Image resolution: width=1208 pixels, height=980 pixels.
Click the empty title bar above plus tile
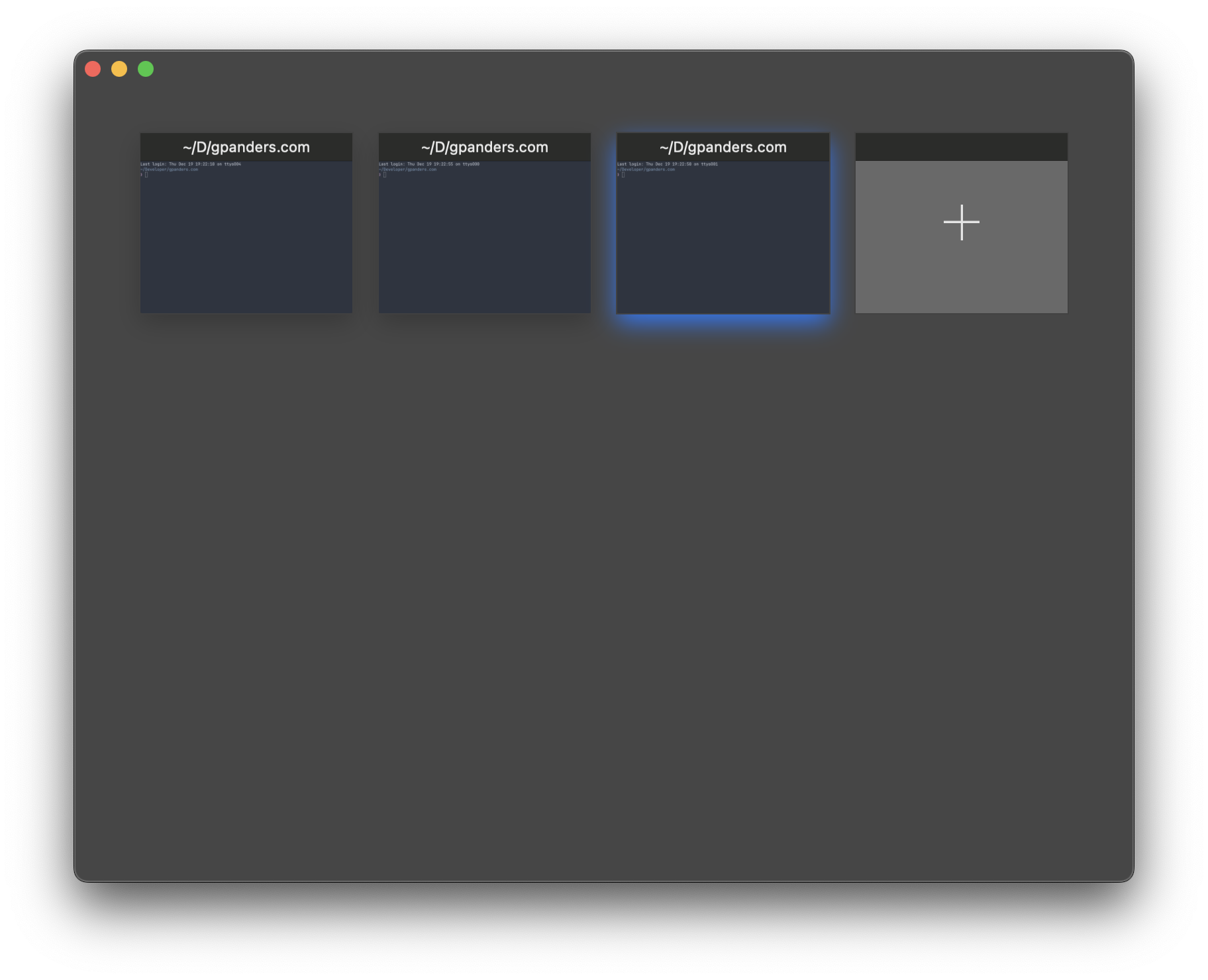pyautogui.click(x=961, y=147)
